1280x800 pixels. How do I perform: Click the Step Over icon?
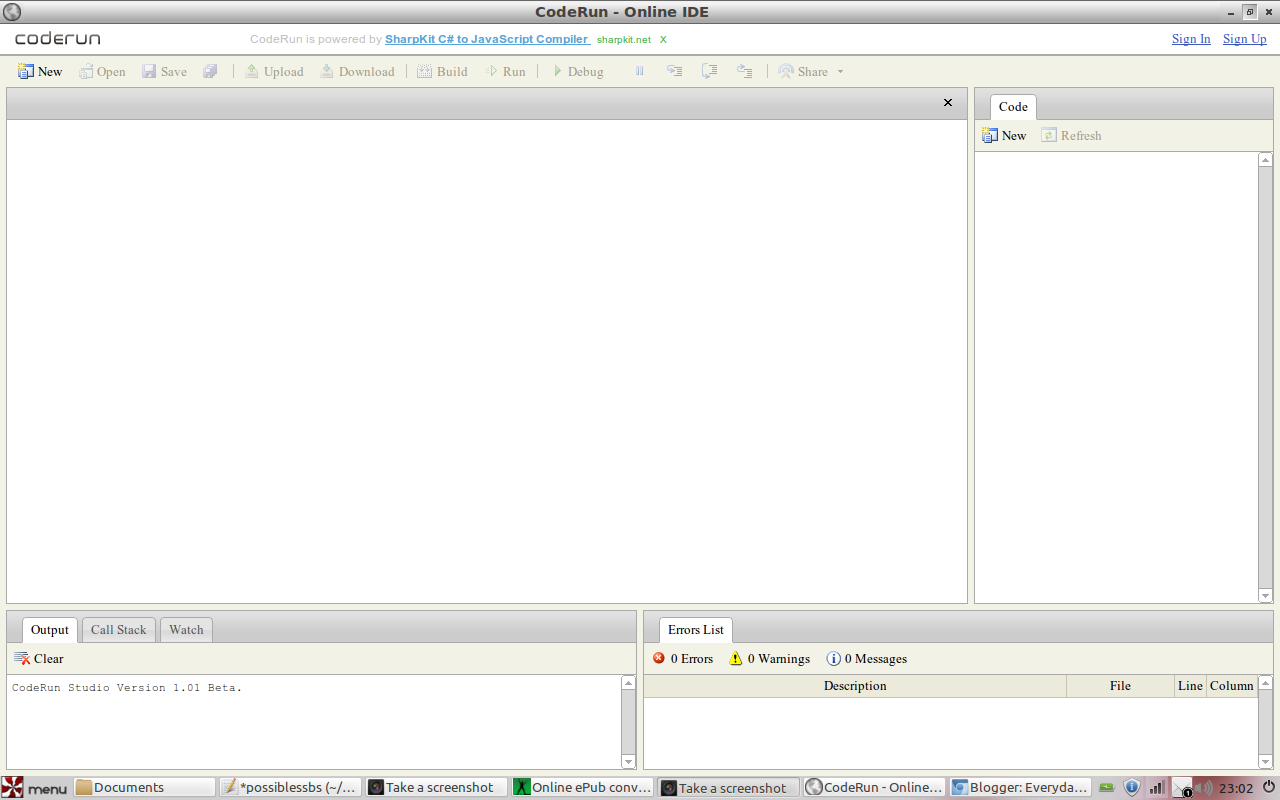point(710,71)
